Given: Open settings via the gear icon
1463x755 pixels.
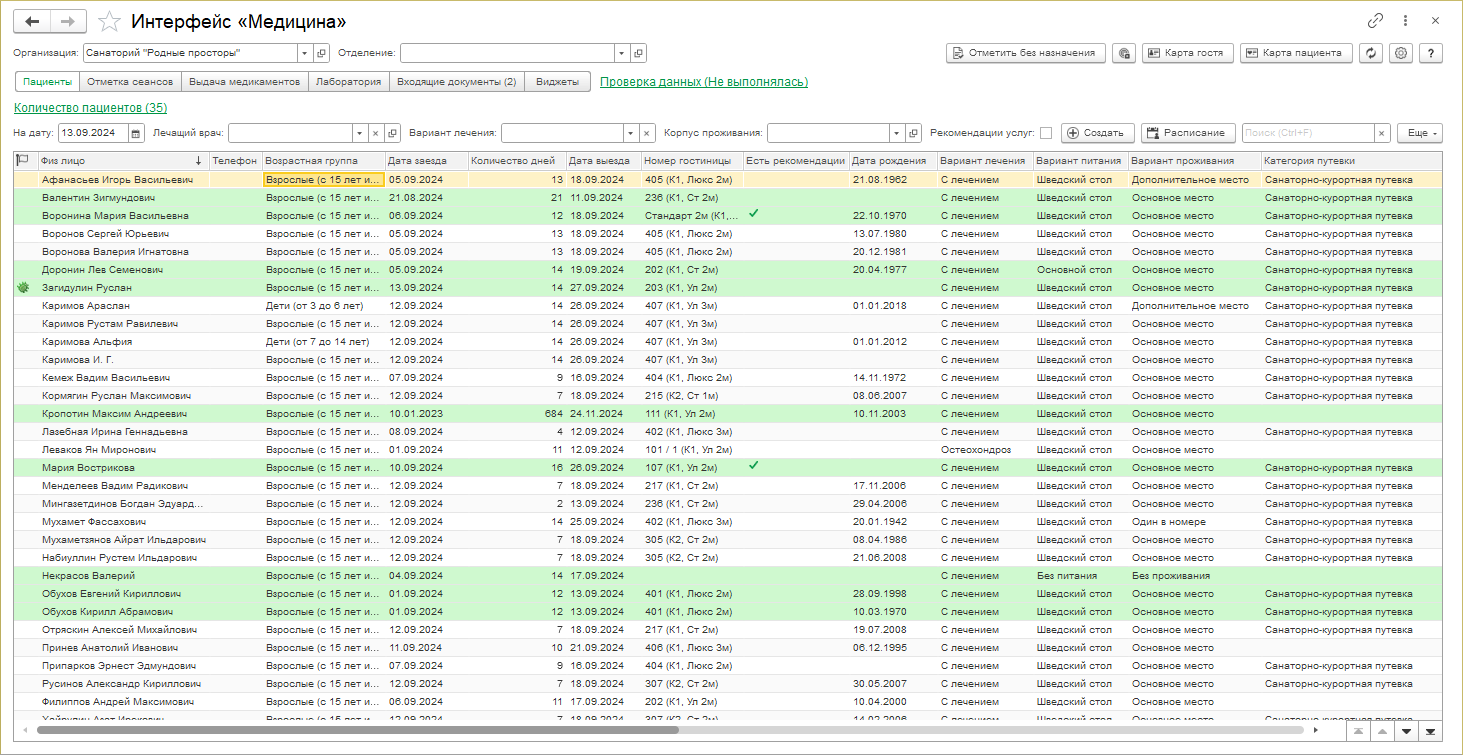Looking at the screenshot, I should [1401, 53].
